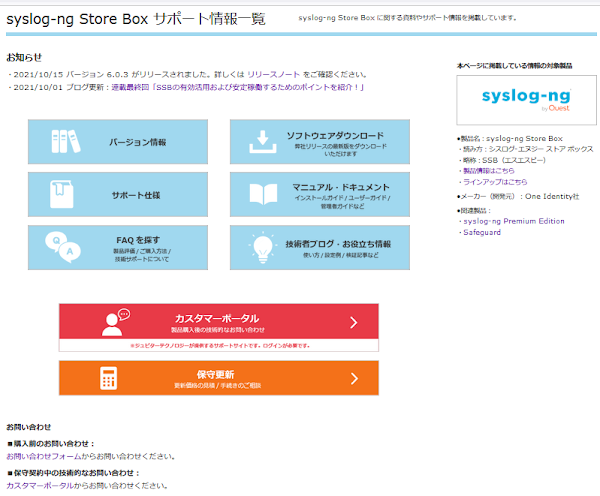Follow the お問い合わせフォーム link

[x=44, y=456]
